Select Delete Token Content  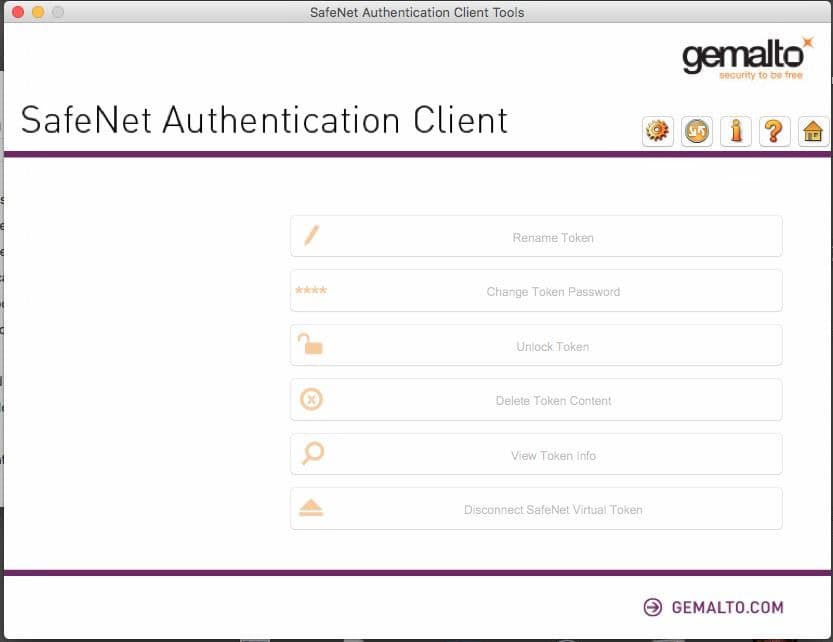coord(536,400)
